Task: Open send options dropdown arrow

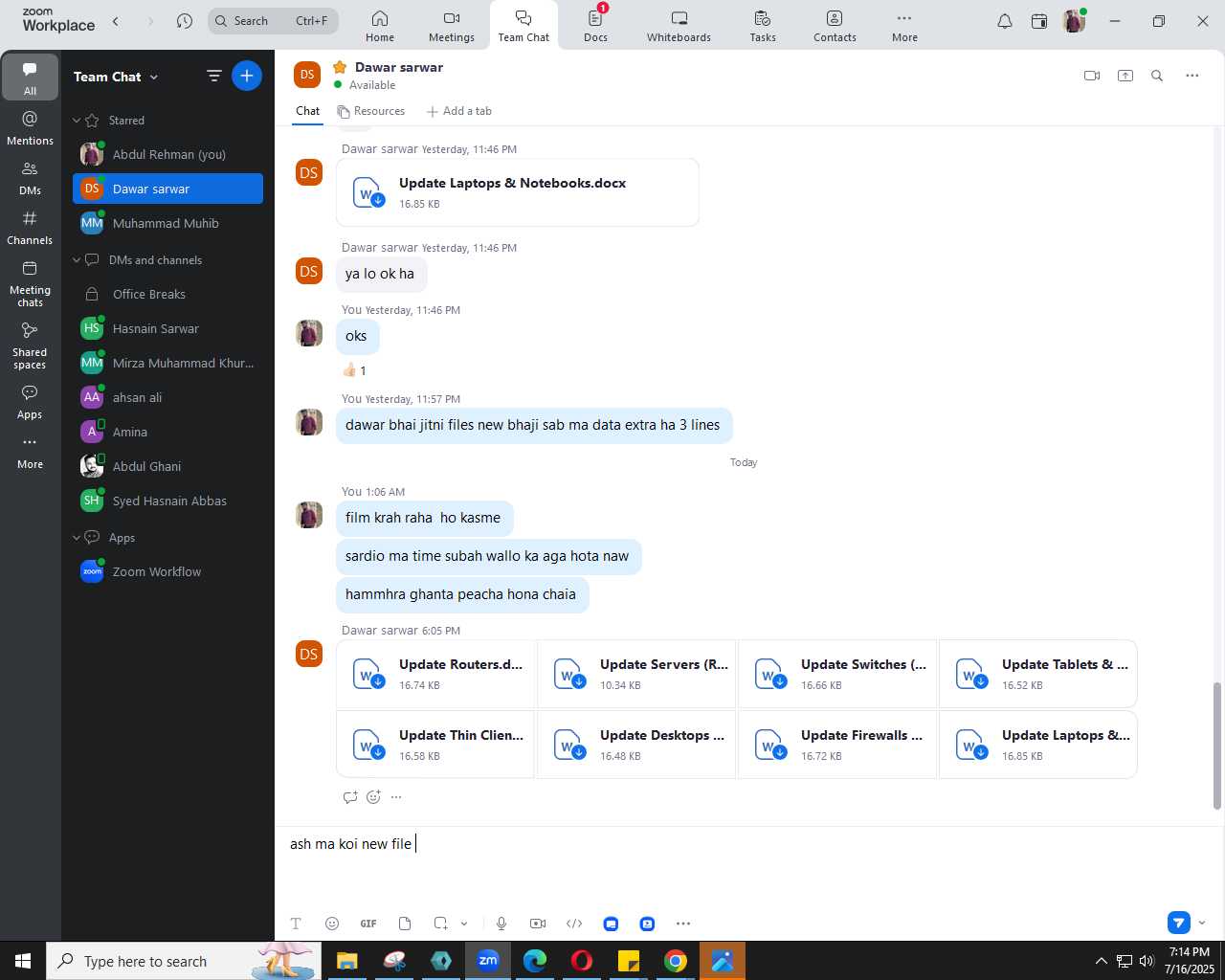Action: (x=1202, y=923)
